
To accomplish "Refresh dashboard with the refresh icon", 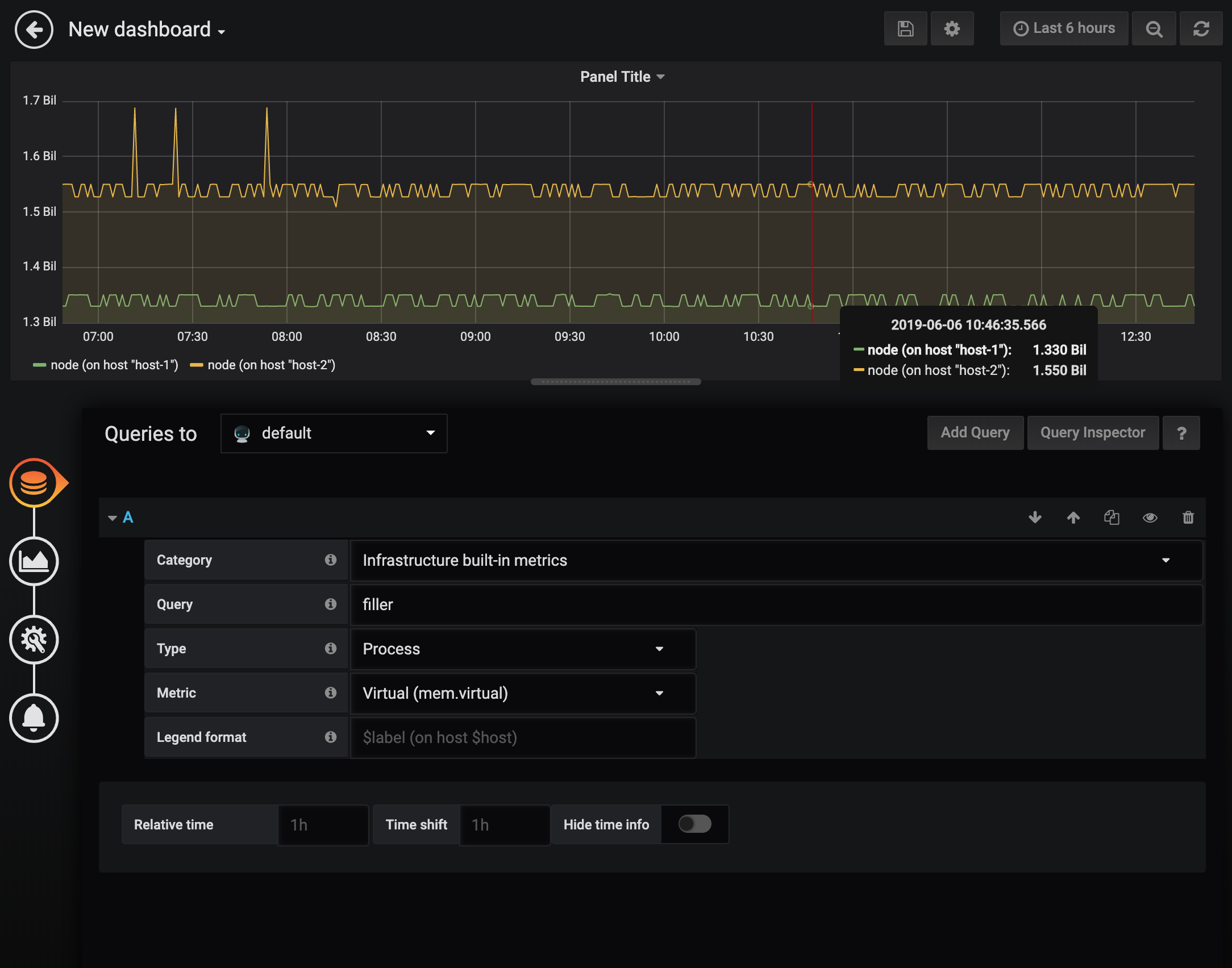I will [x=1201, y=28].
